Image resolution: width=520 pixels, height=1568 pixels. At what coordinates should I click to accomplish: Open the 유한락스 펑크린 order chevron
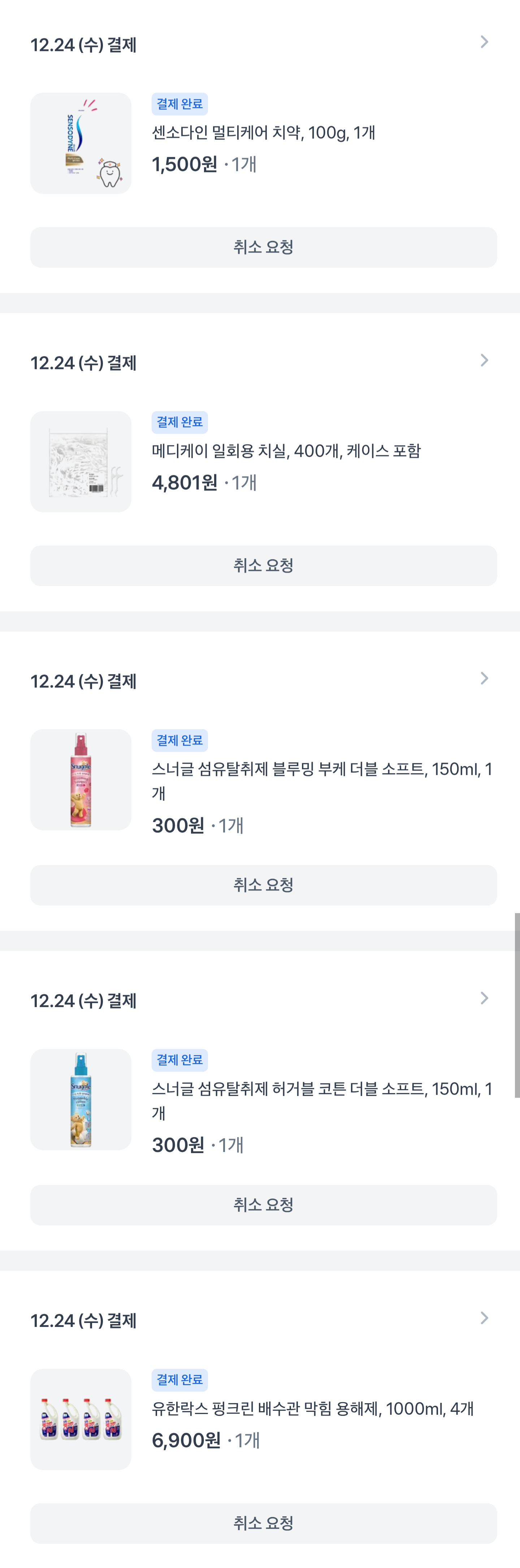click(484, 1318)
